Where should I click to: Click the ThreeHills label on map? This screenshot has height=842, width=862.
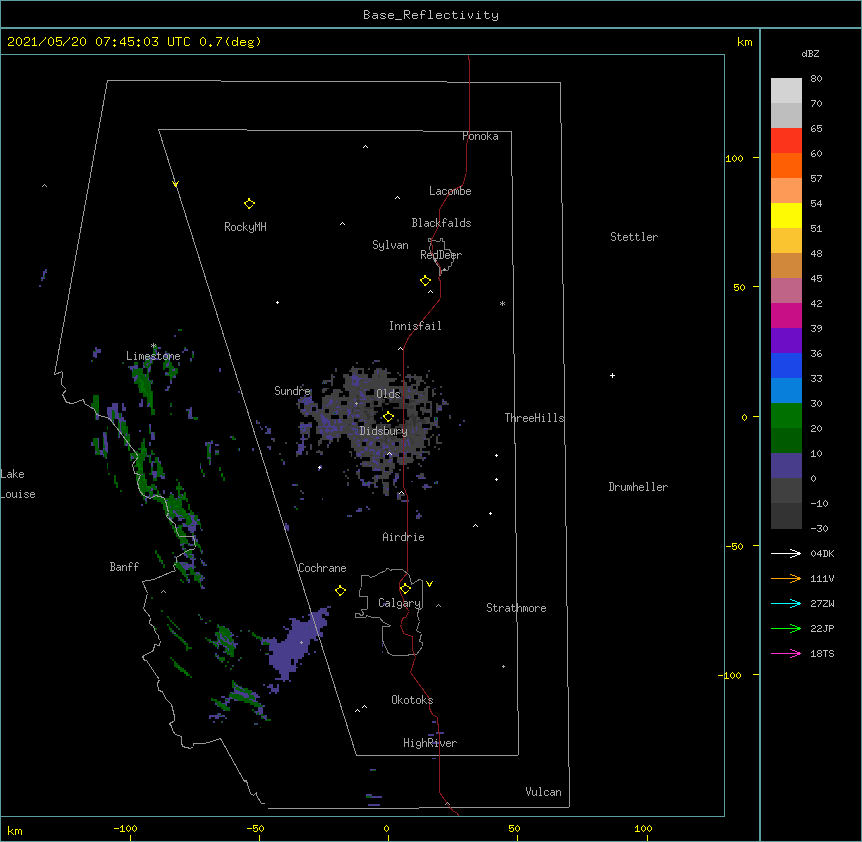tap(534, 418)
